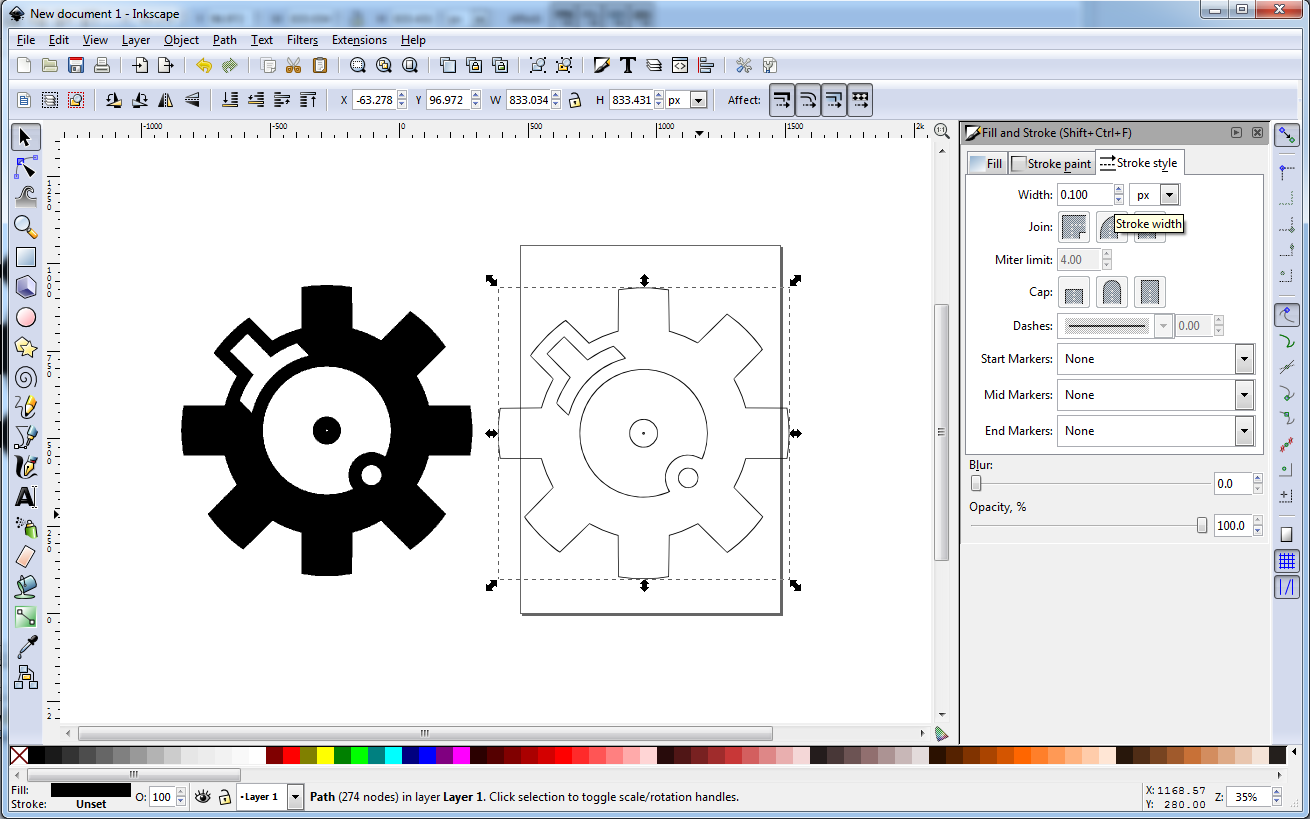Switch to the Stroke paint tab
This screenshot has height=819, width=1310.
[x=1051, y=163]
